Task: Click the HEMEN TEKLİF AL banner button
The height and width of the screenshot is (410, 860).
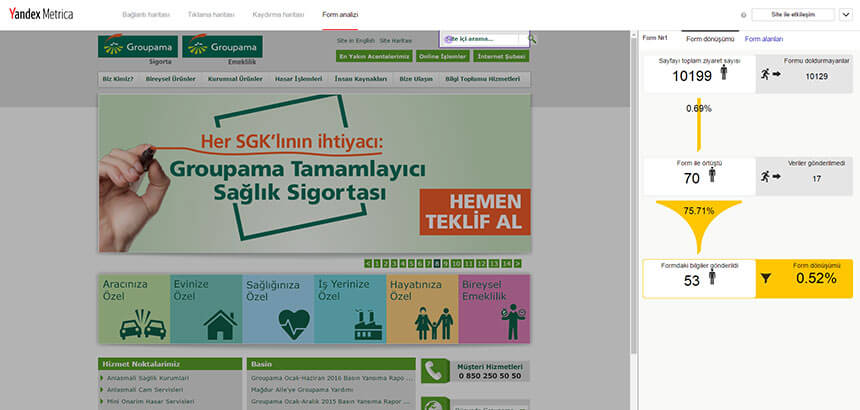Action: tap(475, 212)
